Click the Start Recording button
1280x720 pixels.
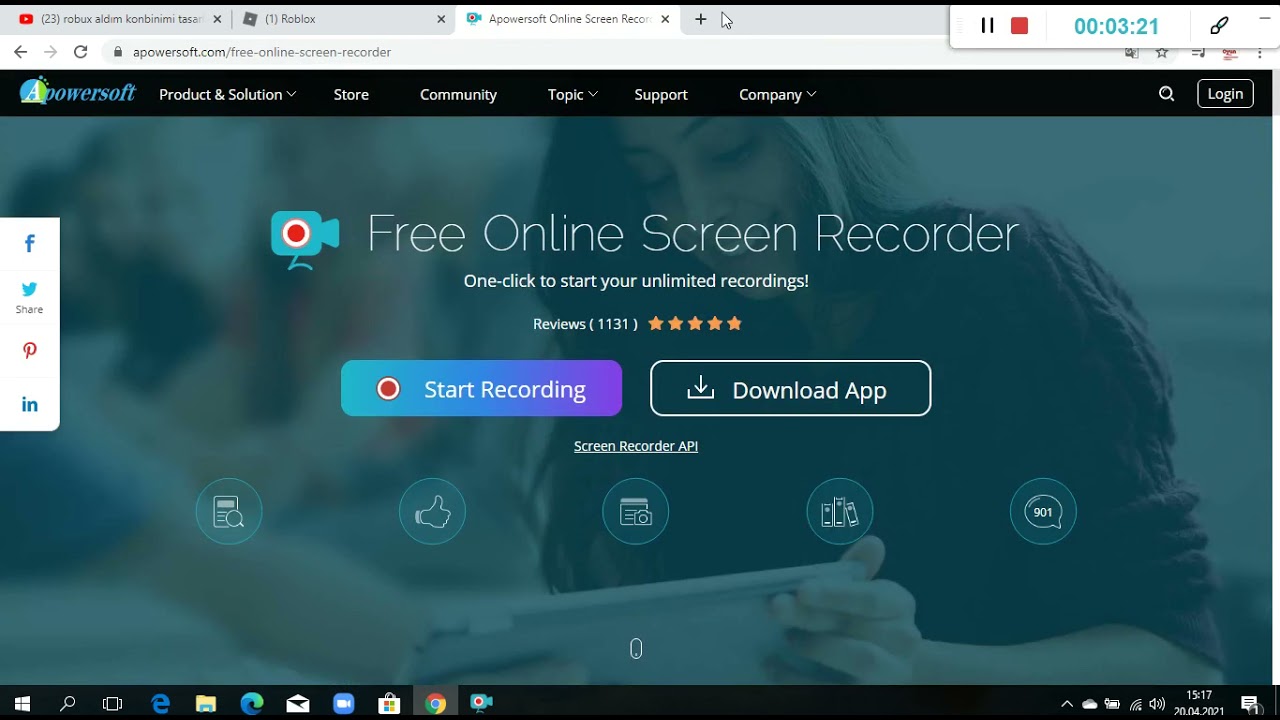coord(481,389)
